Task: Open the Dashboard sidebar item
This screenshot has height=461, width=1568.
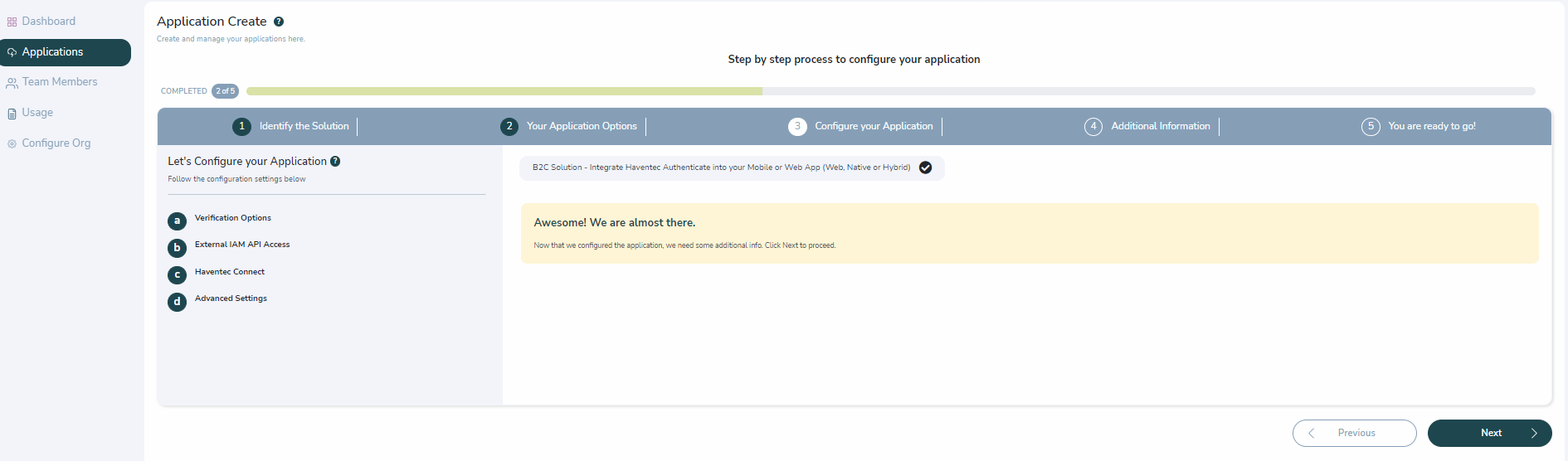Action: click(x=48, y=22)
